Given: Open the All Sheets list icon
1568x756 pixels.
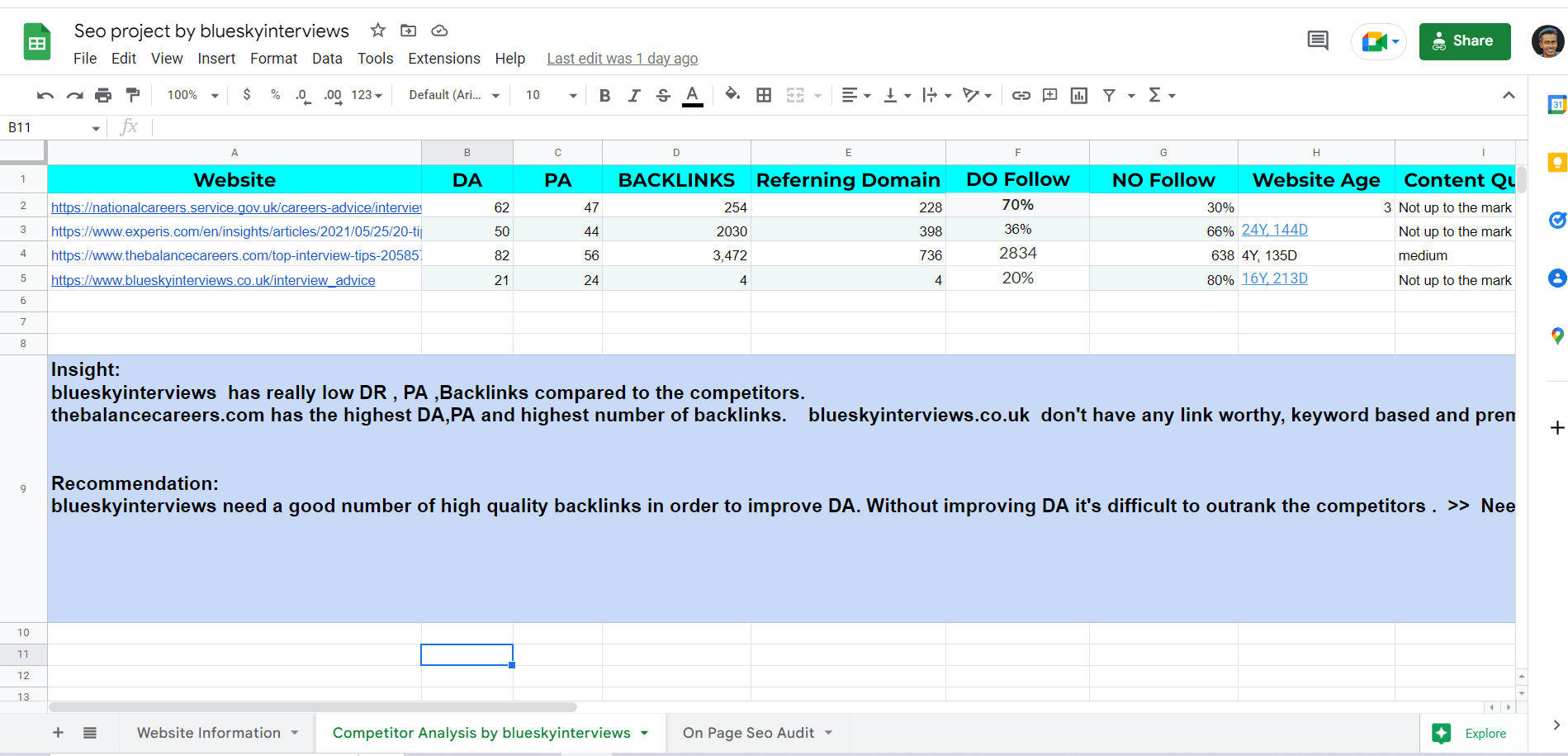Looking at the screenshot, I should point(90,733).
